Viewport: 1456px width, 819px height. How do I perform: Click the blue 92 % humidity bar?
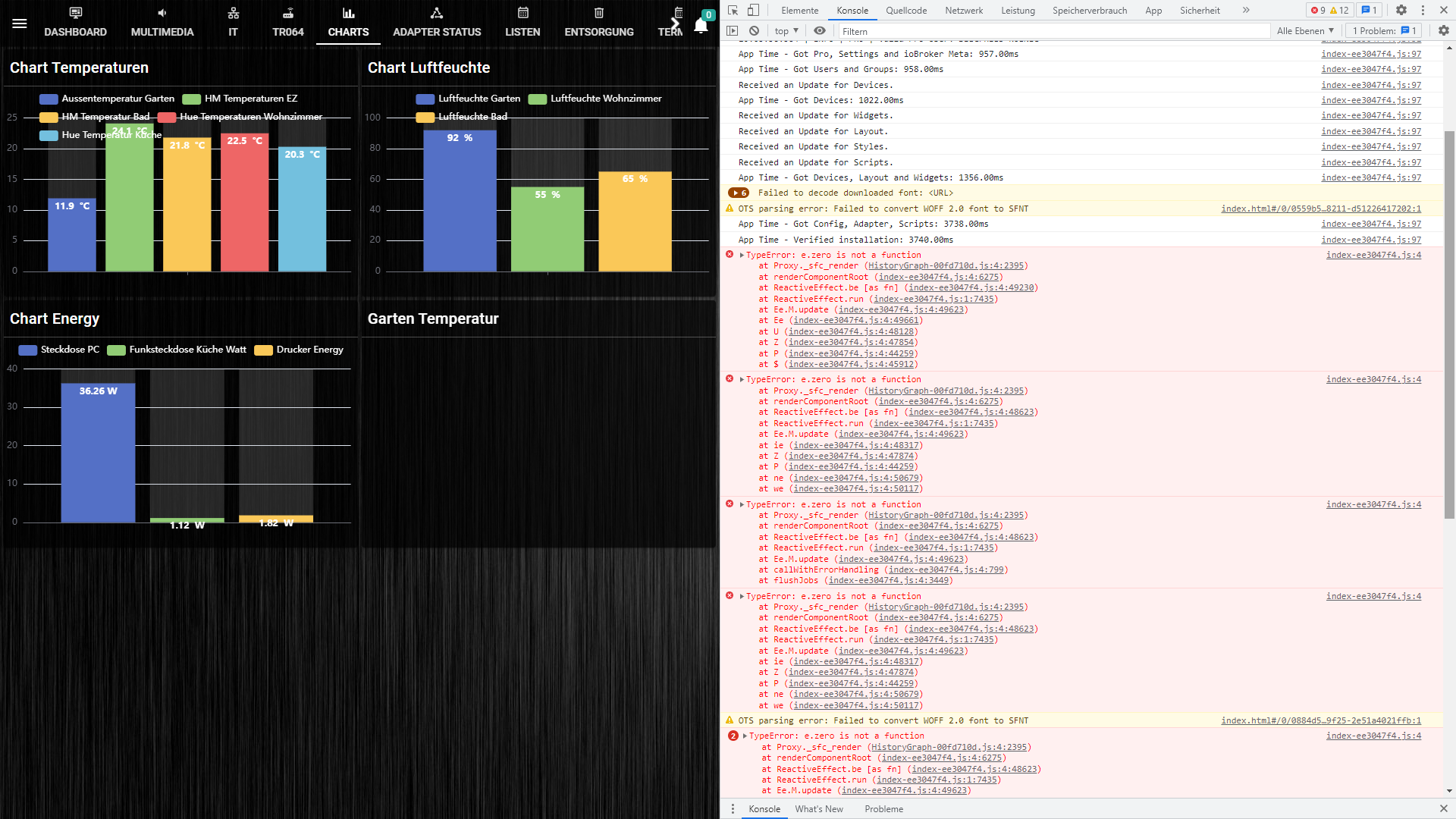[x=460, y=201]
